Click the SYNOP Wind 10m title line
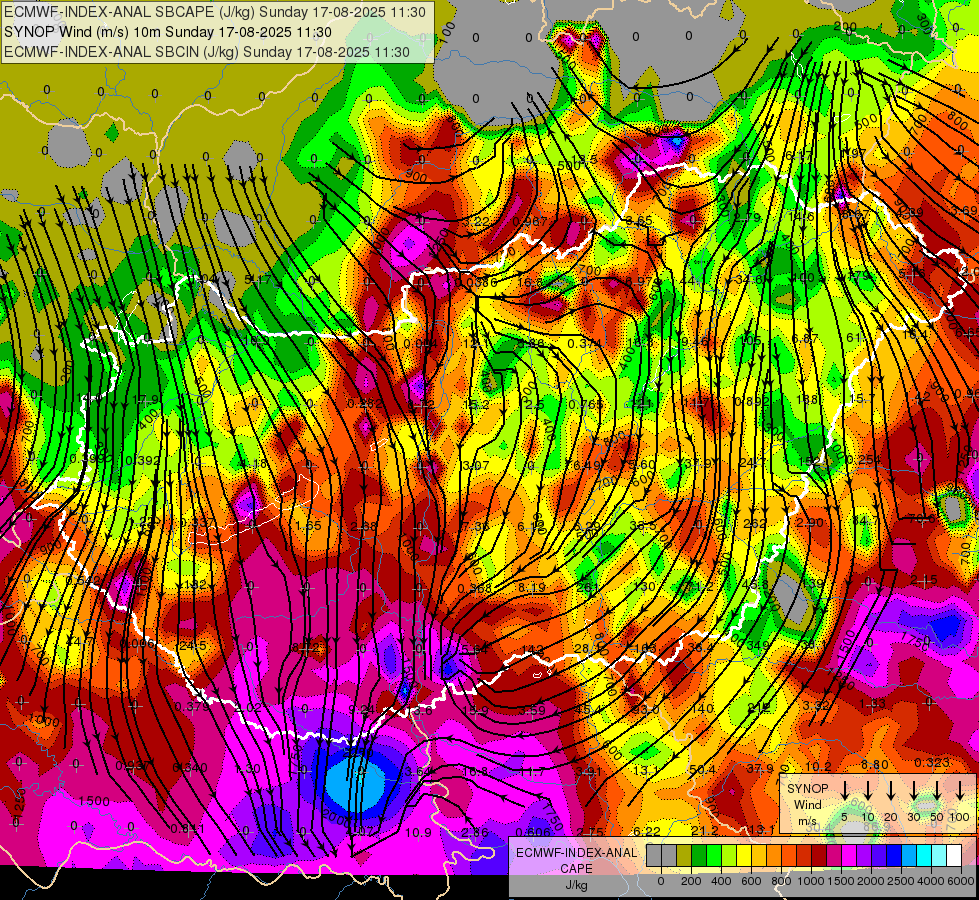The image size is (979, 900). click(167, 32)
